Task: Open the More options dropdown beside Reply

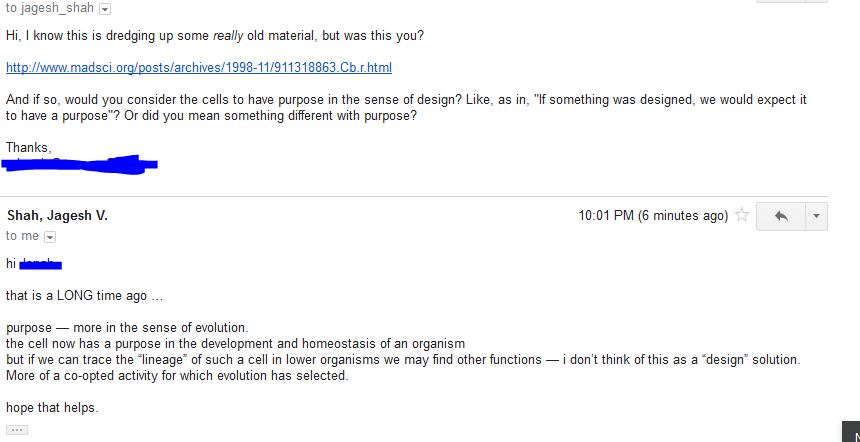Action: point(817,216)
